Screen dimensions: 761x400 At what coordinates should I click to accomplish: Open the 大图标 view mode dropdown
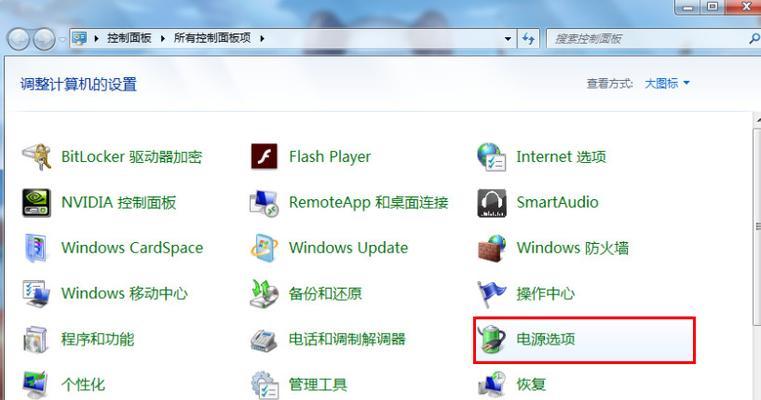pos(667,83)
